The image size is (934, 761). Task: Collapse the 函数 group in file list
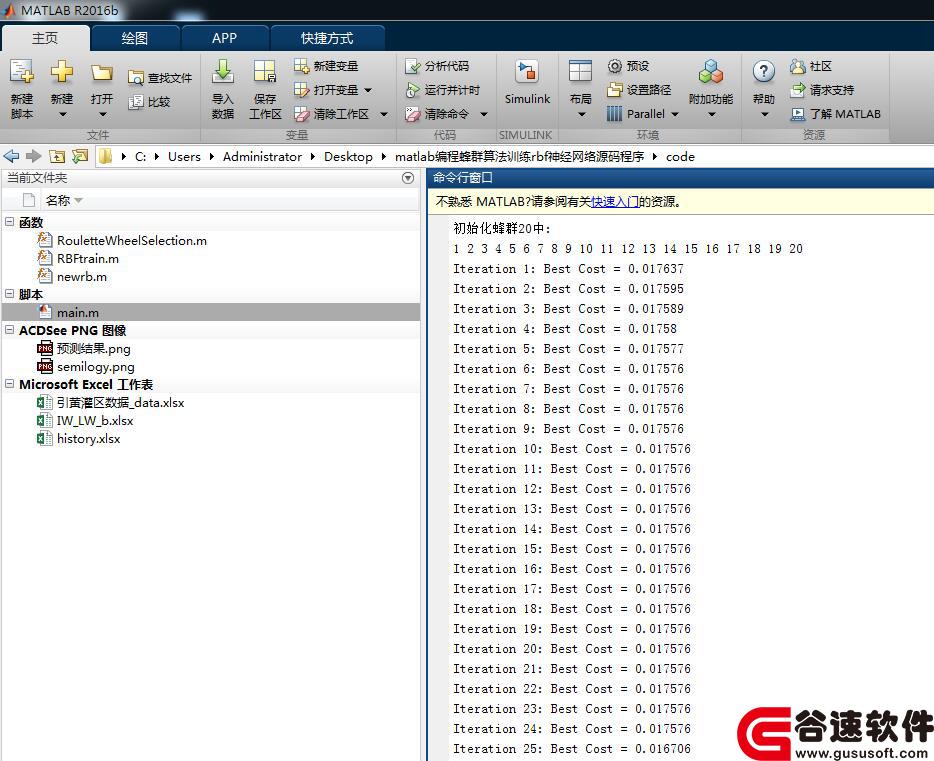[x=10, y=222]
